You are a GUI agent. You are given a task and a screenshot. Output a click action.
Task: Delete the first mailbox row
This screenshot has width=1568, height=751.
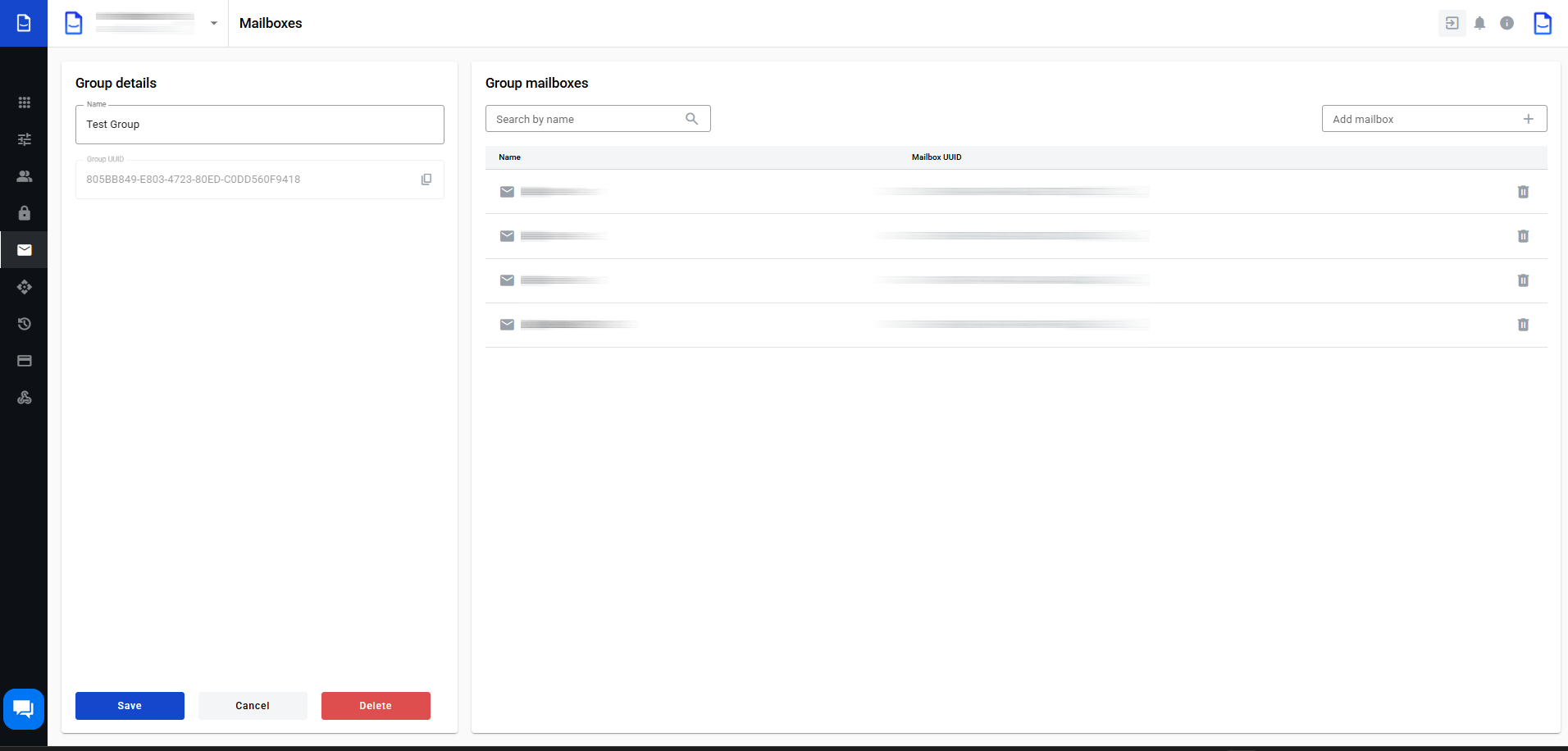1523,192
